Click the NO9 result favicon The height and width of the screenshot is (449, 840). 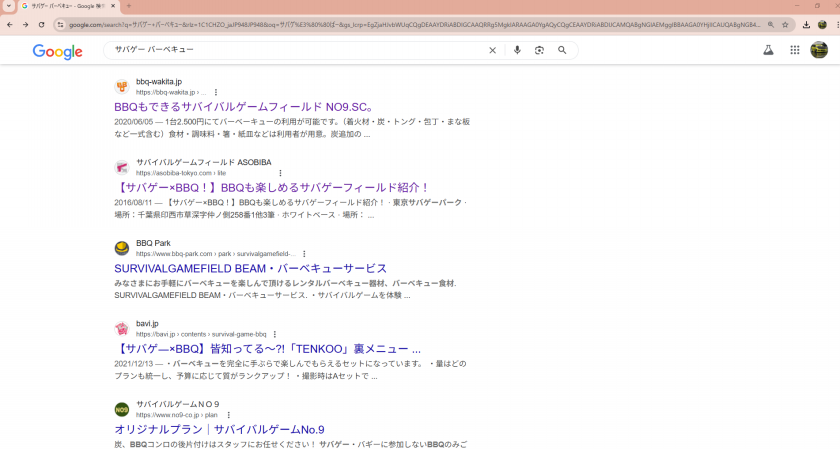tap(122, 409)
